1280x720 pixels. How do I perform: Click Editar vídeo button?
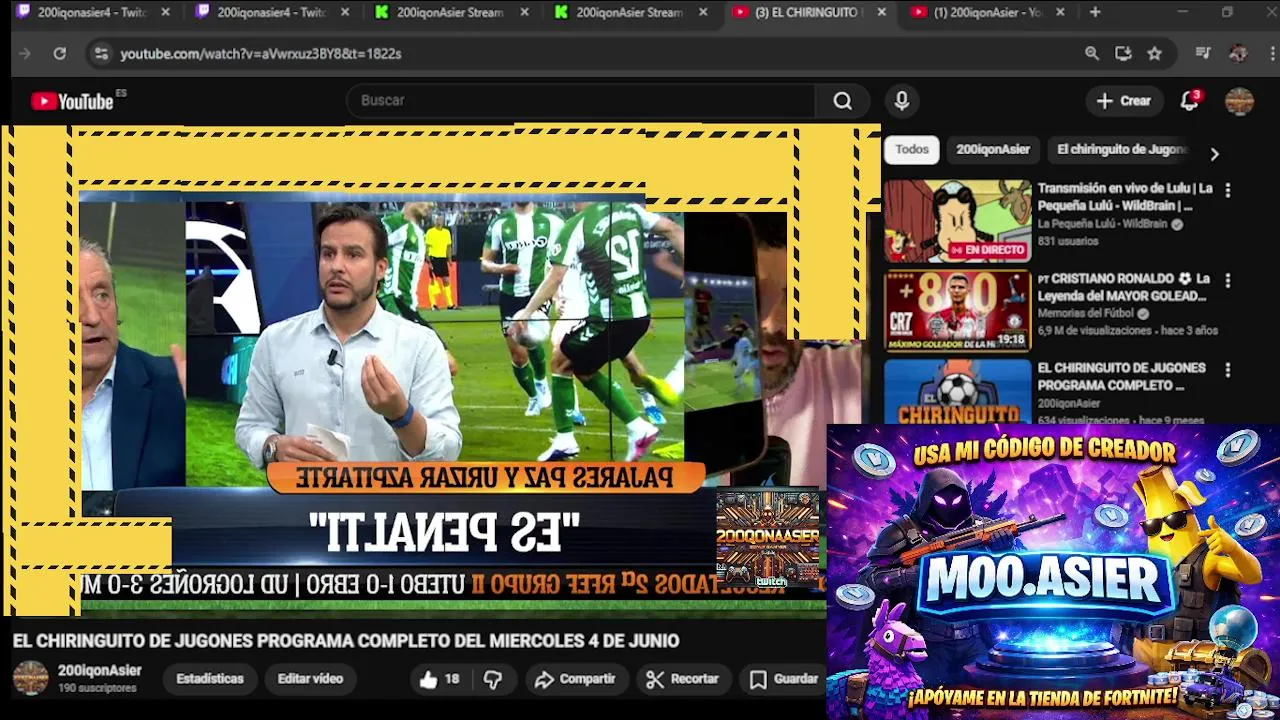pos(310,679)
